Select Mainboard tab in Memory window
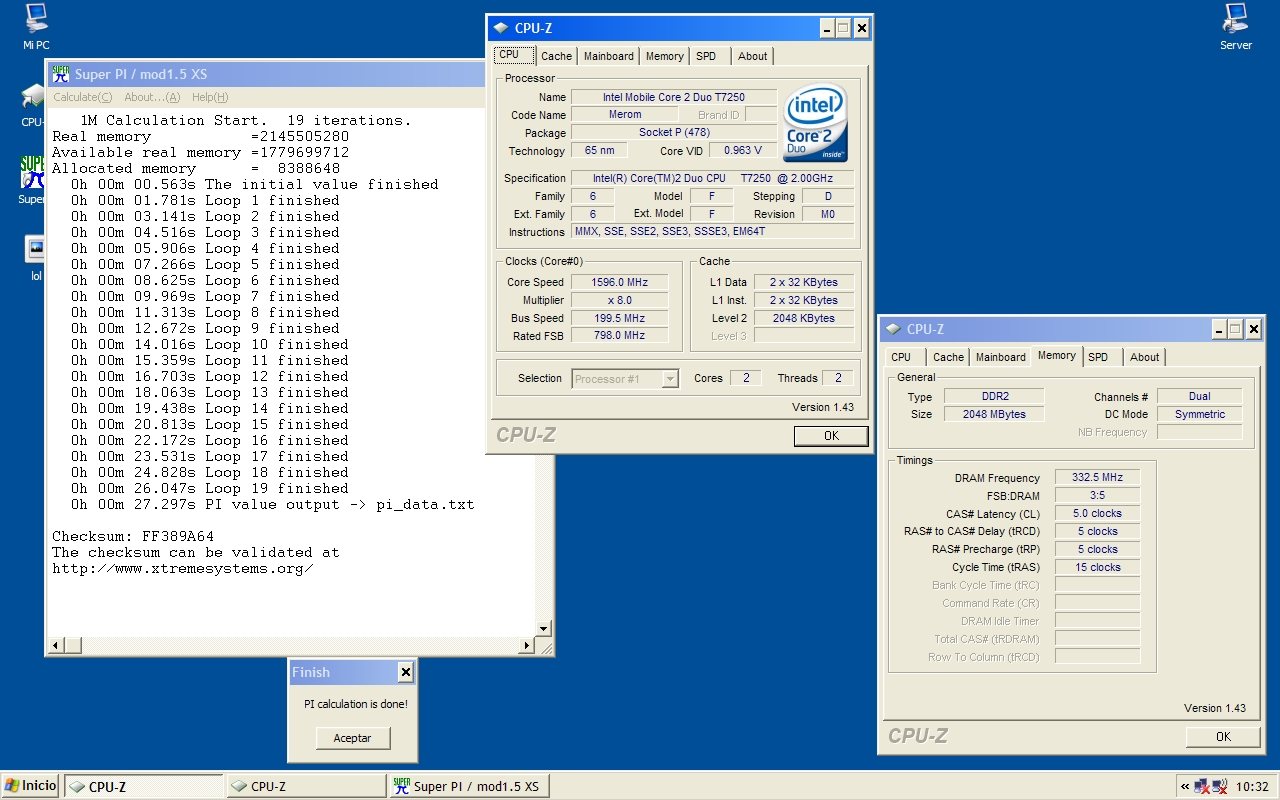This screenshot has height=800, width=1280. tap(1001, 357)
